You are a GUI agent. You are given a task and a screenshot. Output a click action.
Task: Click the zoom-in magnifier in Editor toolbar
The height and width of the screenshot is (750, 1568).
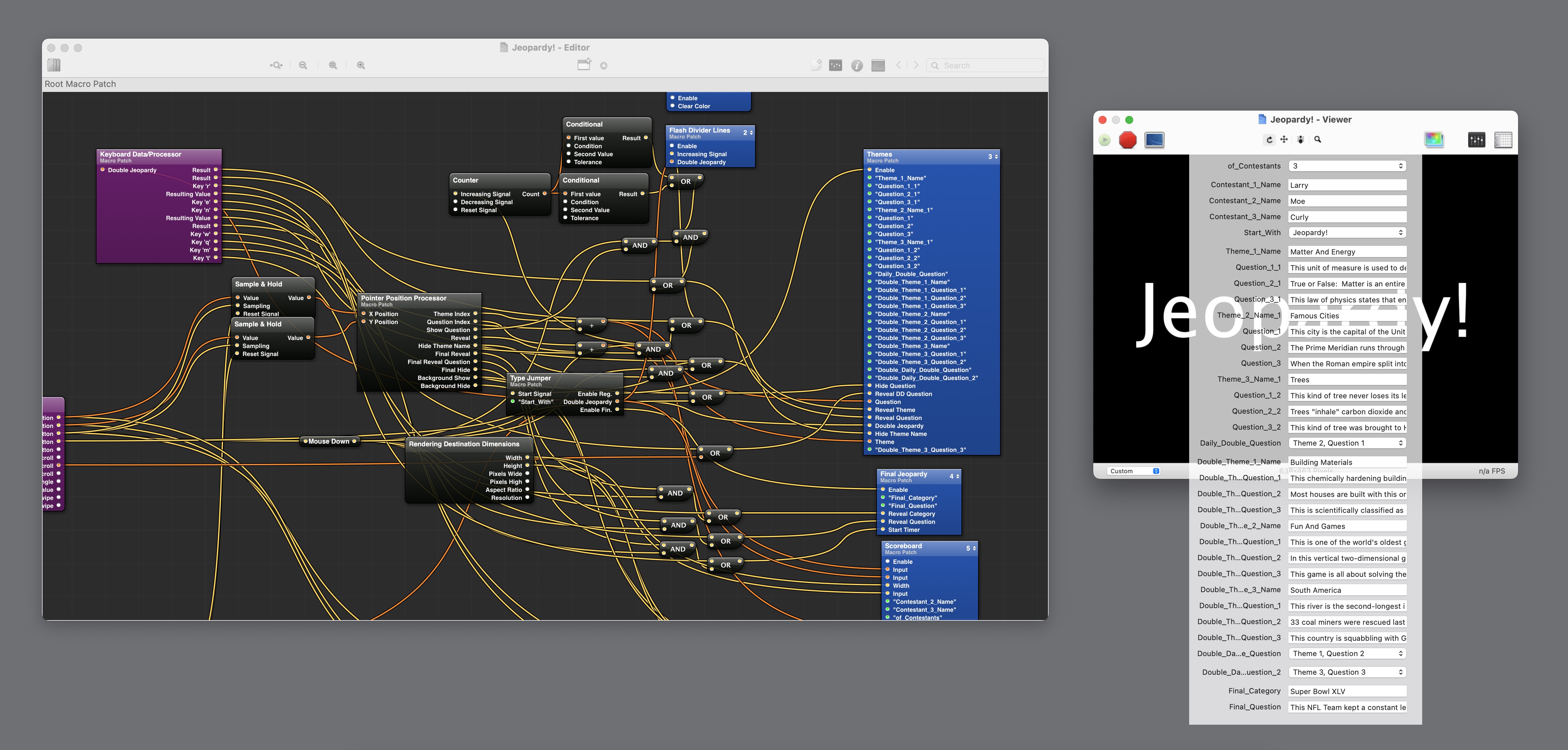tap(361, 65)
